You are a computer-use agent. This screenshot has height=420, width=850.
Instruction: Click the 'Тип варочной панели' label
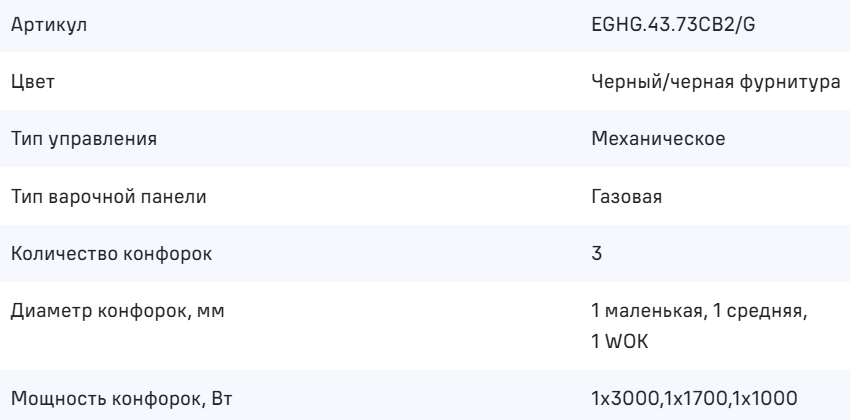(x=108, y=196)
